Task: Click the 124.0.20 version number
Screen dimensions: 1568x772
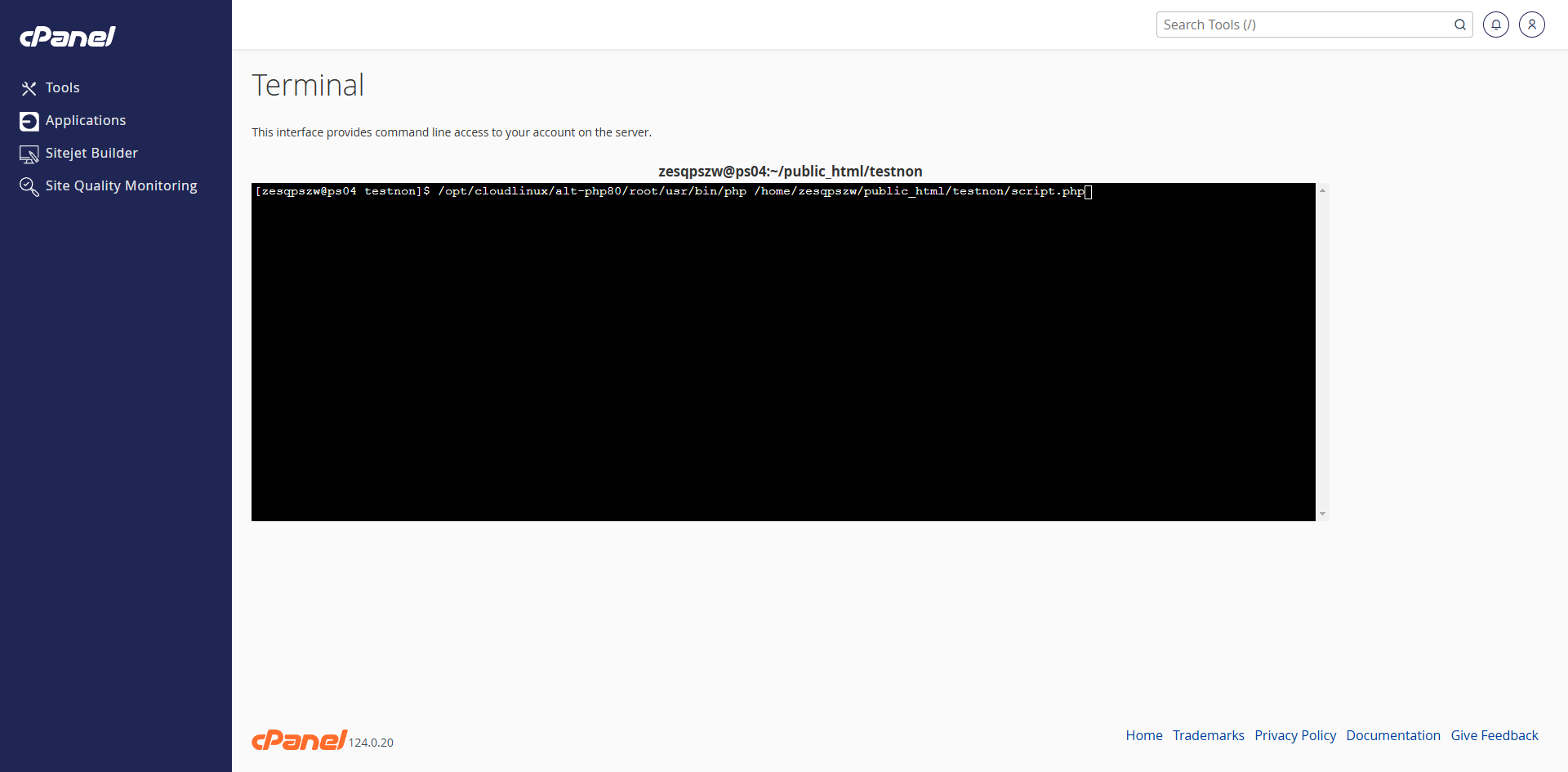Action: (371, 743)
